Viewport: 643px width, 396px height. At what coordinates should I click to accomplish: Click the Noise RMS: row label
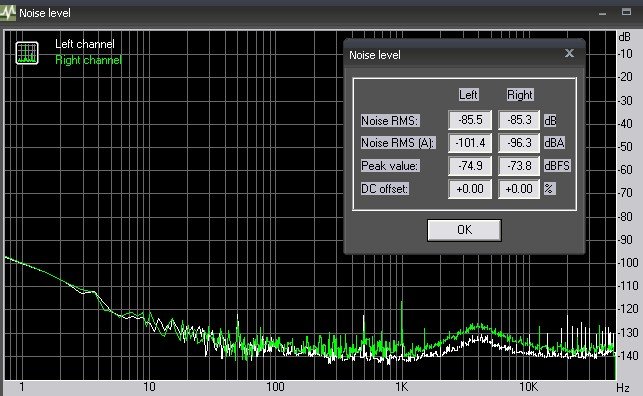coord(390,121)
